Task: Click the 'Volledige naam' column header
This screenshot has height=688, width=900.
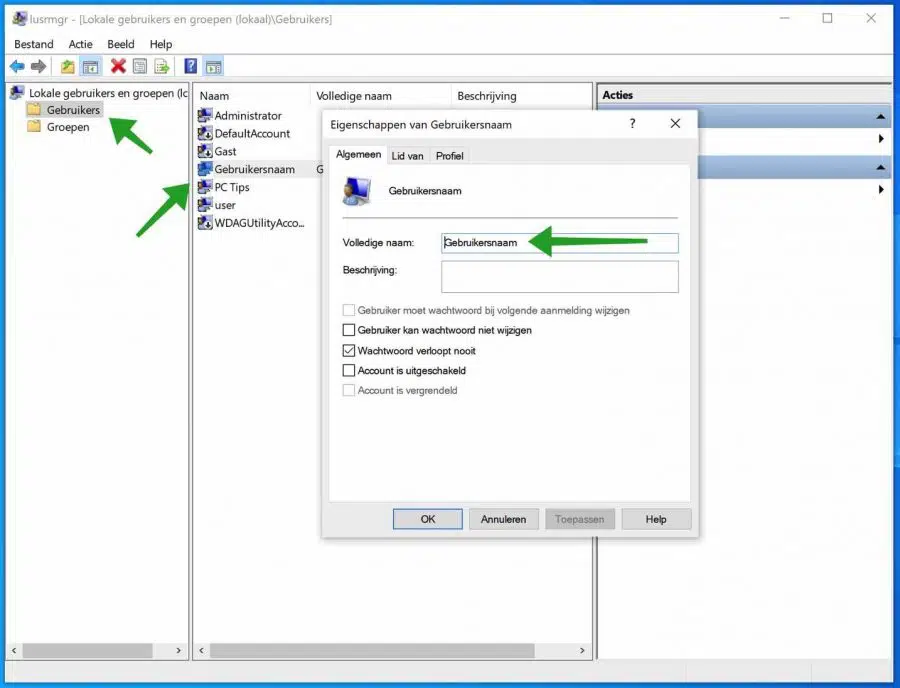Action: (381, 96)
